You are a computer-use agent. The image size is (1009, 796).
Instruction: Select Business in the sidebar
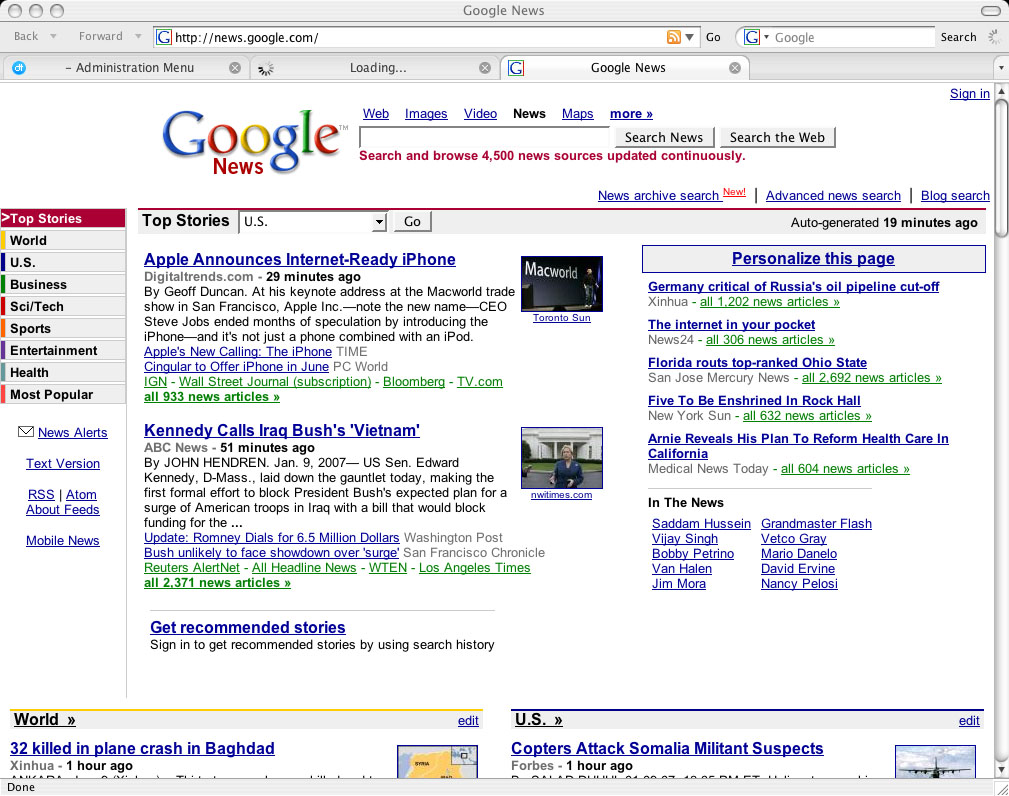pos(63,284)
